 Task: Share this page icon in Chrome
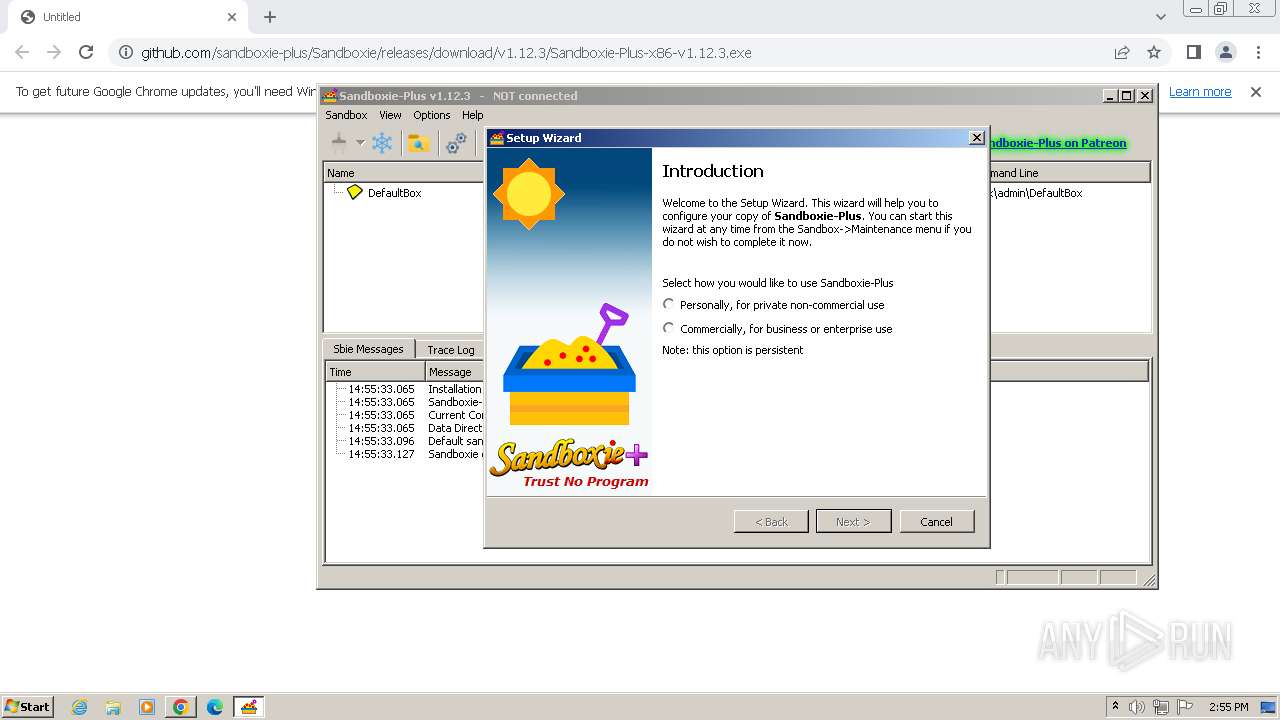click(1122, 52)
